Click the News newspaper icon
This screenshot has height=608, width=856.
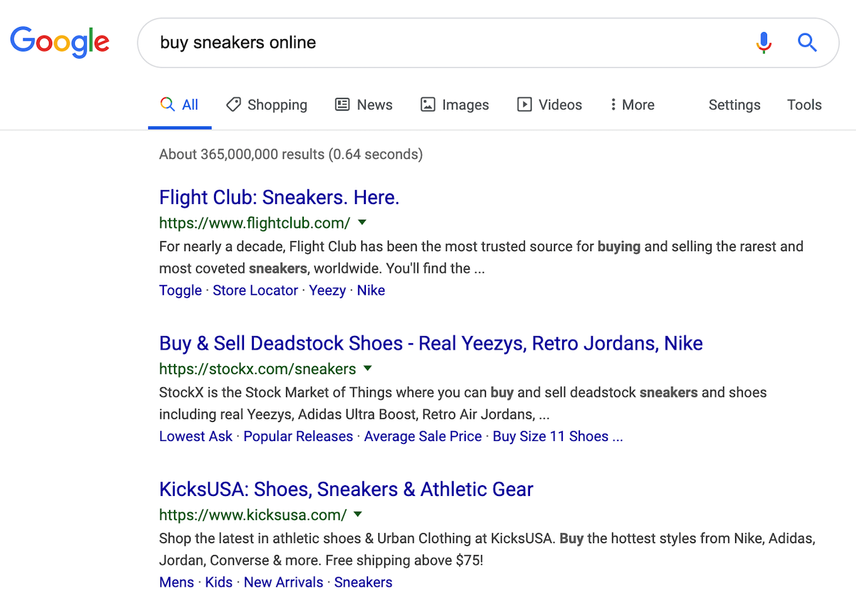tap(342, 104)
